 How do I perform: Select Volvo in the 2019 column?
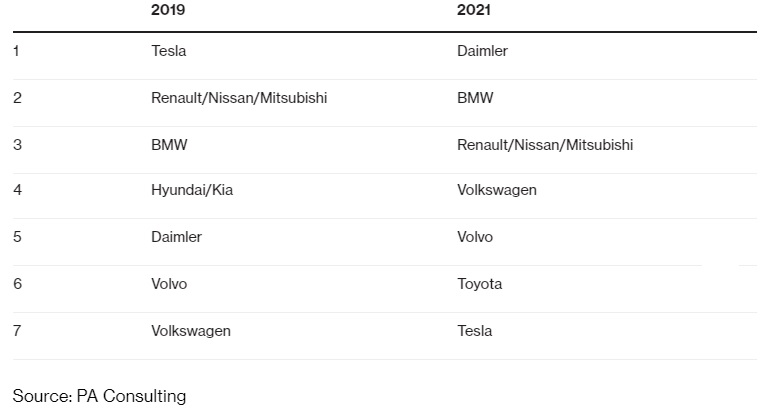169,284
